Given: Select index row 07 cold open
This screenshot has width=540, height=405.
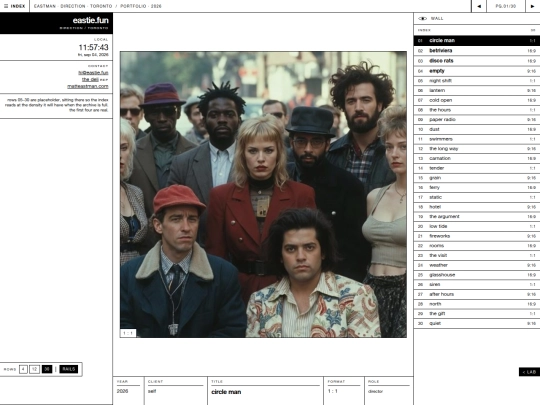Looking at the screenshot, I should coord(477,100).
